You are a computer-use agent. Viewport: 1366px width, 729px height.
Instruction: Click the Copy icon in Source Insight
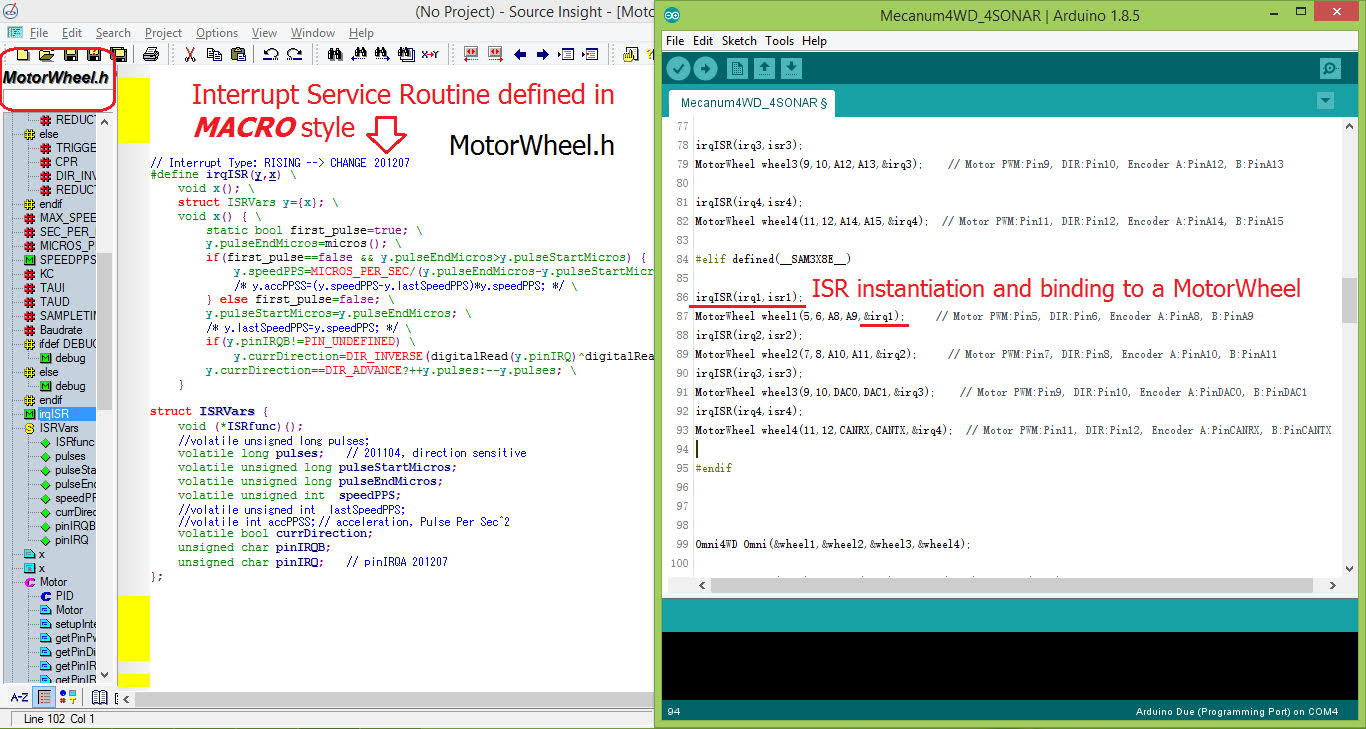point(214,55)
